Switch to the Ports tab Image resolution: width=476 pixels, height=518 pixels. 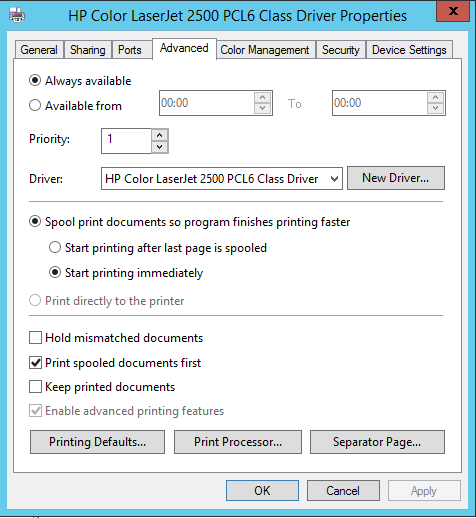(x=130, y=50)
